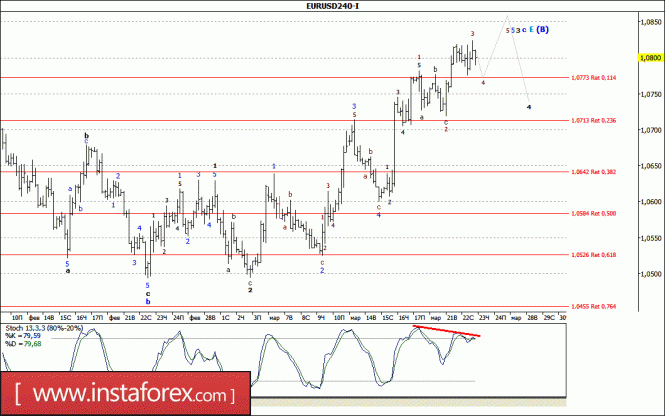Select the 1,0455 Ret 0,764 level label

[594, 306]
